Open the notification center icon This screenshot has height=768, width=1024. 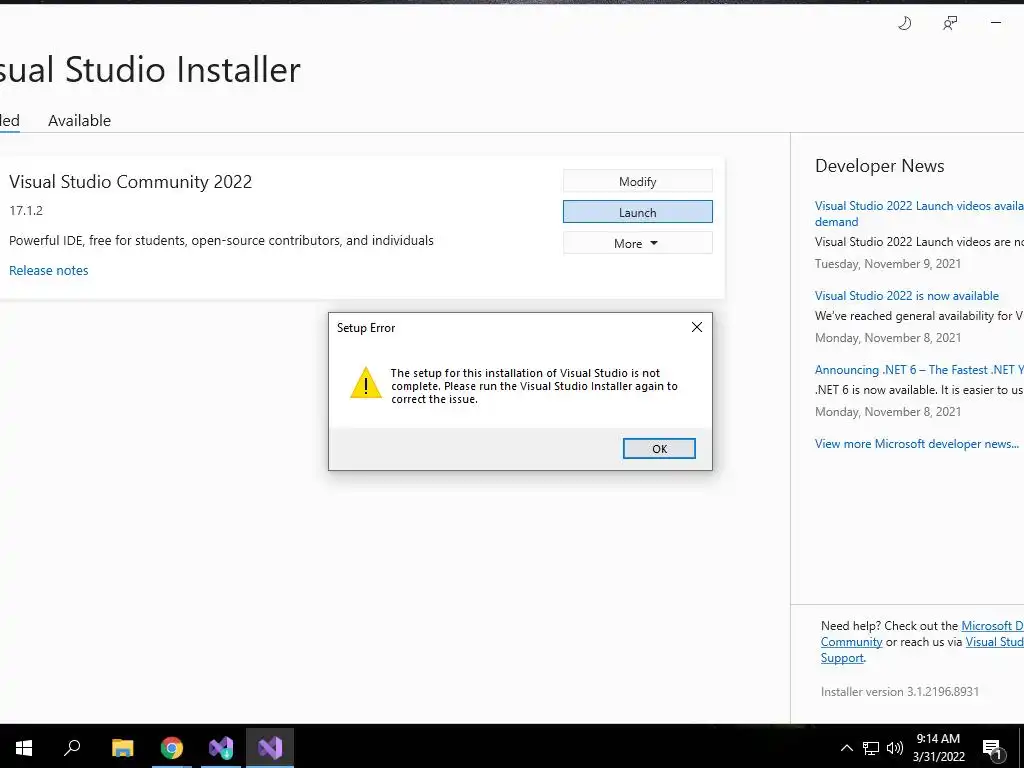click(992, 748)
